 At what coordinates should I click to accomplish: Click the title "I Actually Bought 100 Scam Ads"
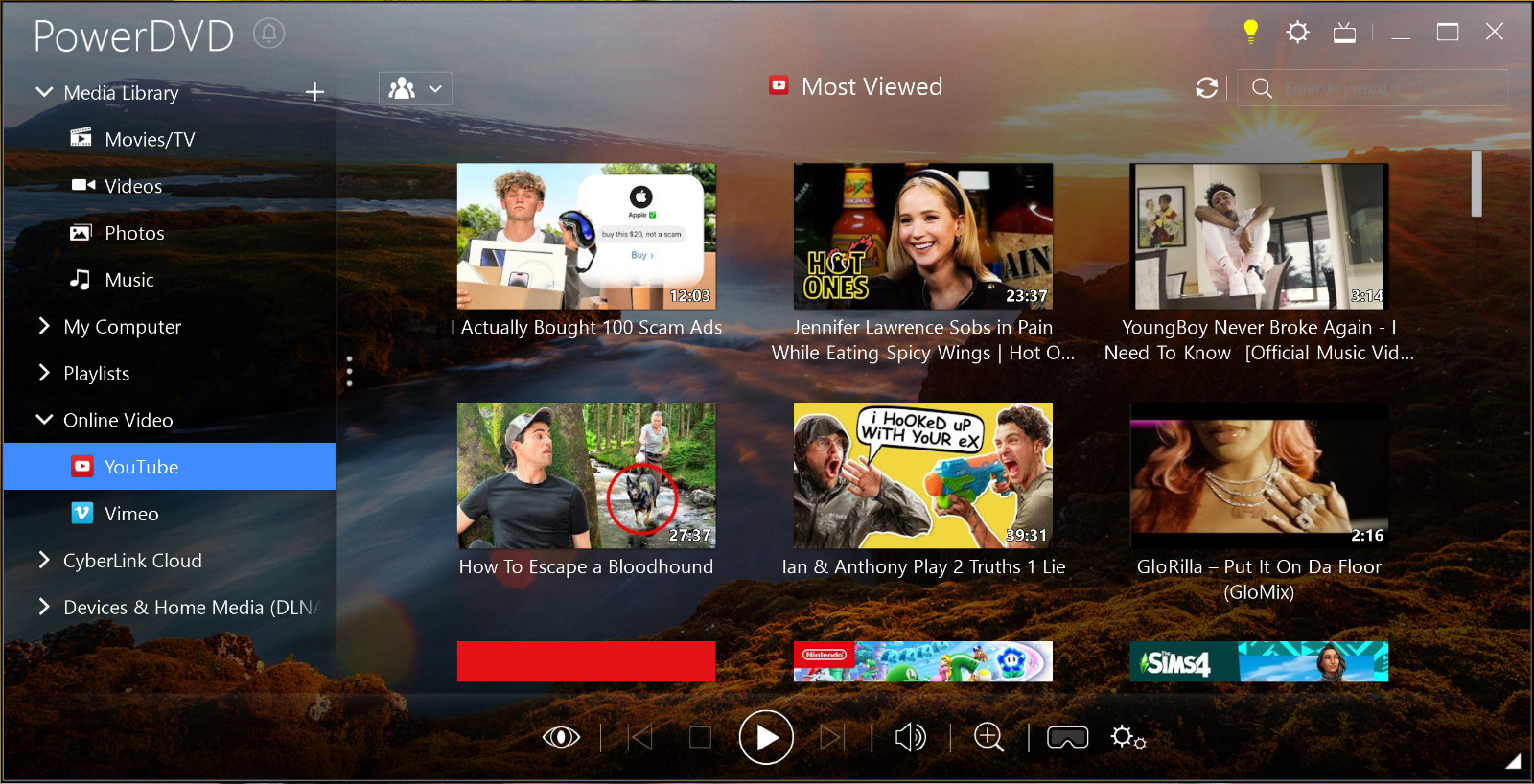point(587,328)
